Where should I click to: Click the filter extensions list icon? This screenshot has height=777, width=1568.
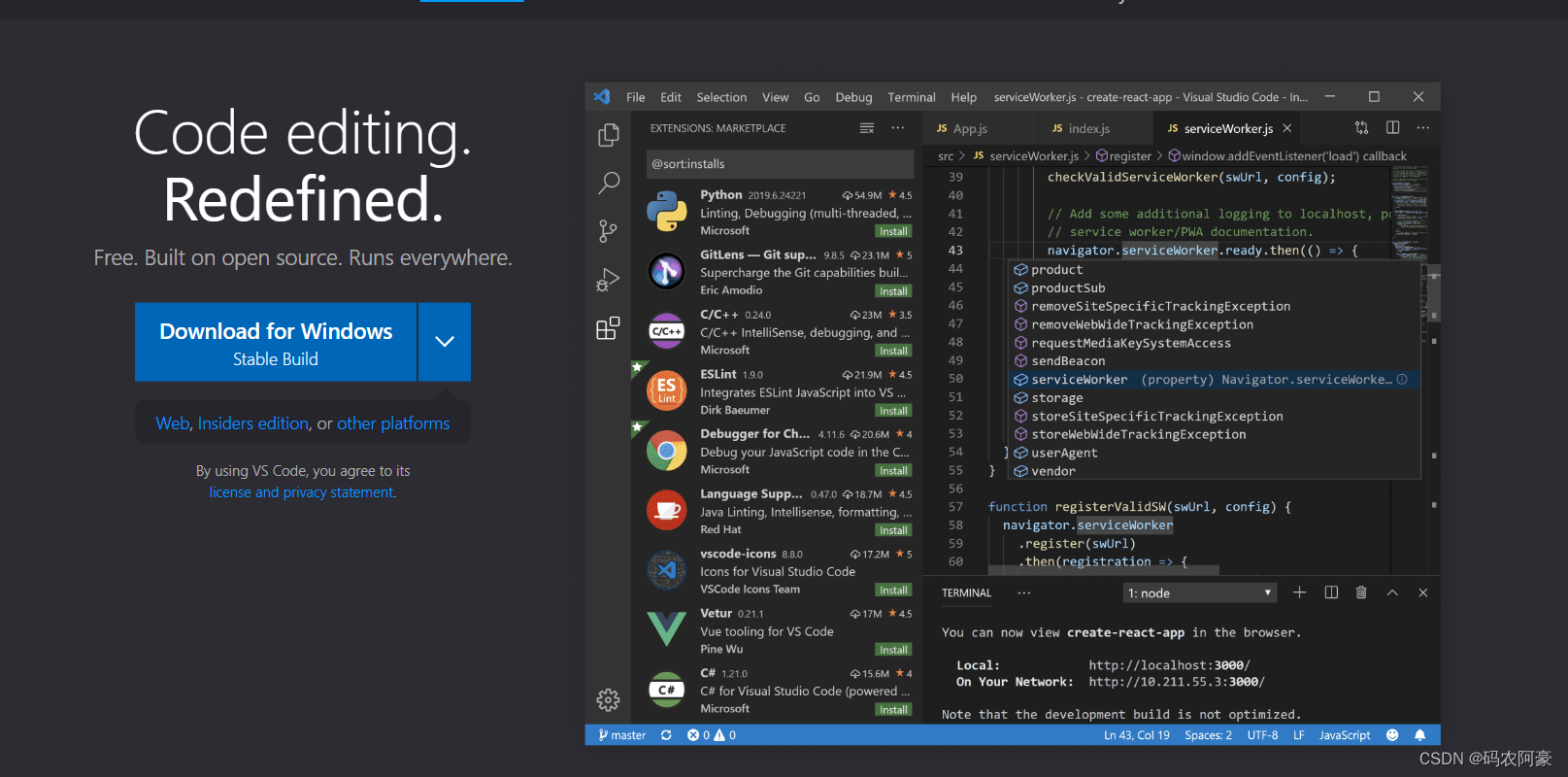[x=867, y=128]
